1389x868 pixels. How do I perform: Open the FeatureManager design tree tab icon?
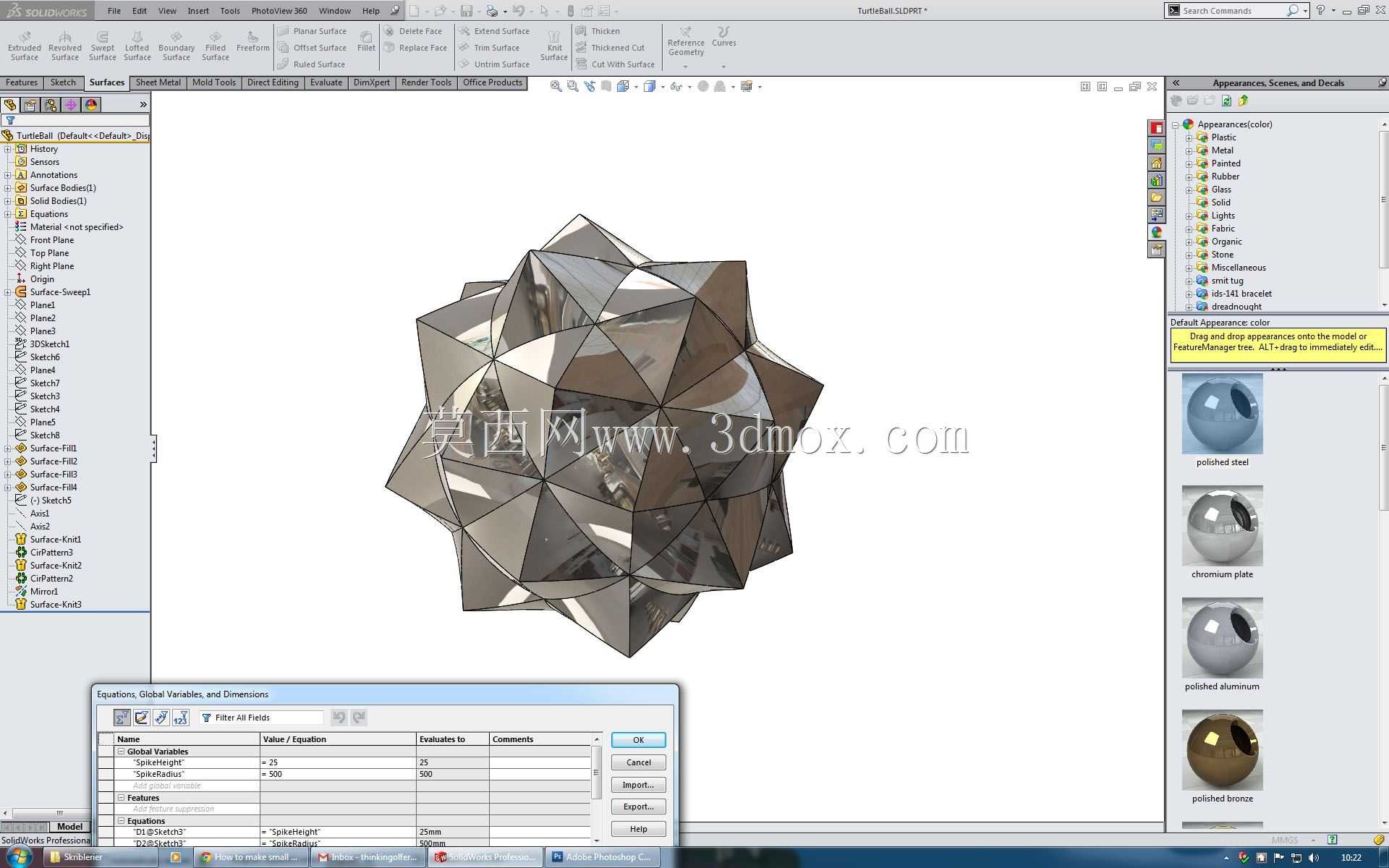[10, 105]
